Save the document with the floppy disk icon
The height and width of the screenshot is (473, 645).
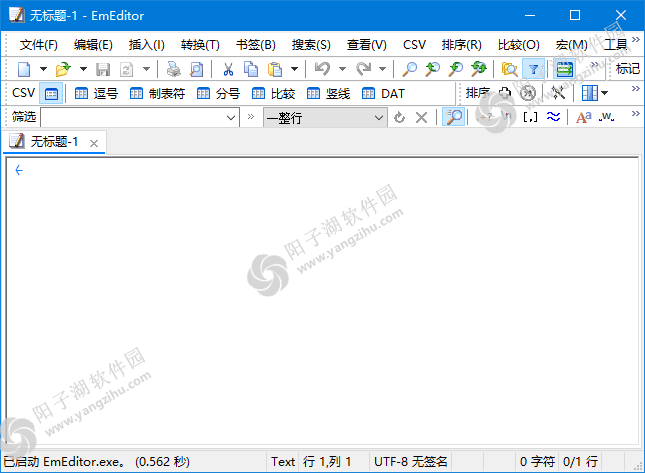click(x=103, y=69)
